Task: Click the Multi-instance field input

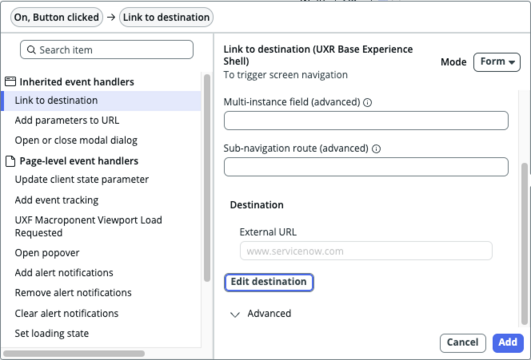Action: (x=366, y=120)
